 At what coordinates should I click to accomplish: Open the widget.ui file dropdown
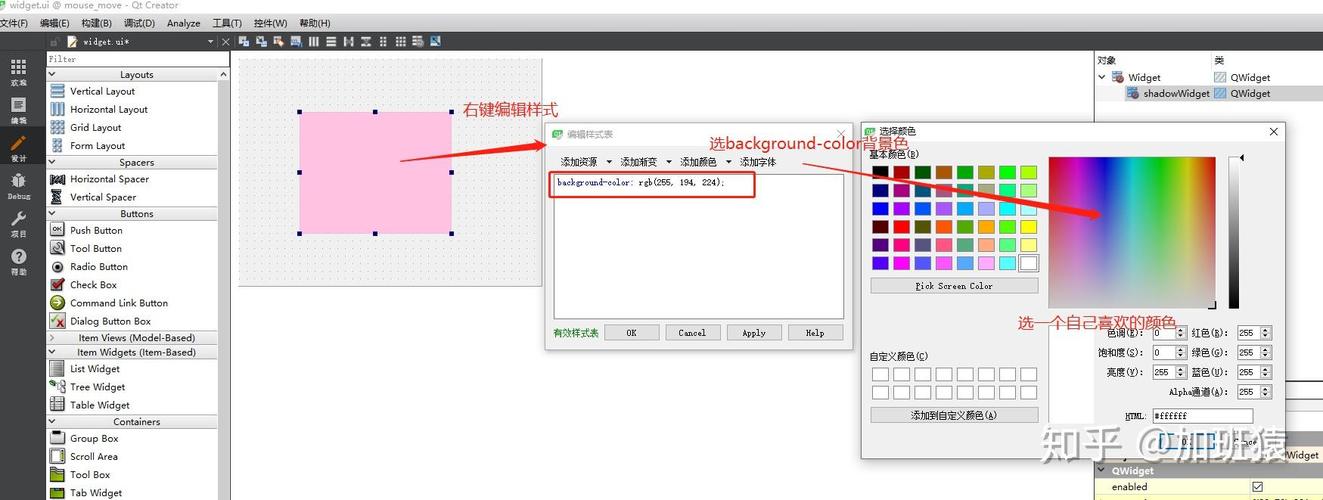click(210, 42)
